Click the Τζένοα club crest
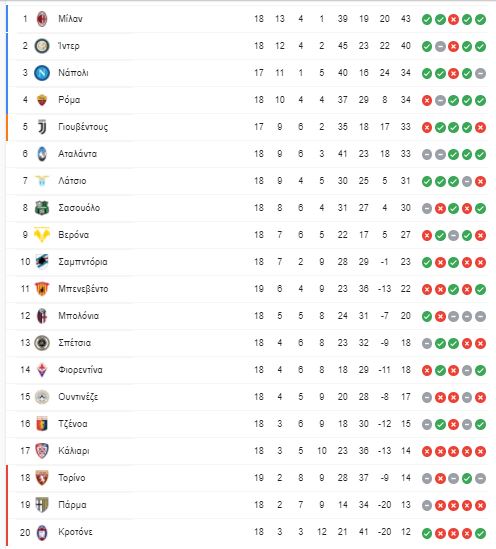Image resolution: width=496 pixels, height=549 pixels. coord(42,424)
